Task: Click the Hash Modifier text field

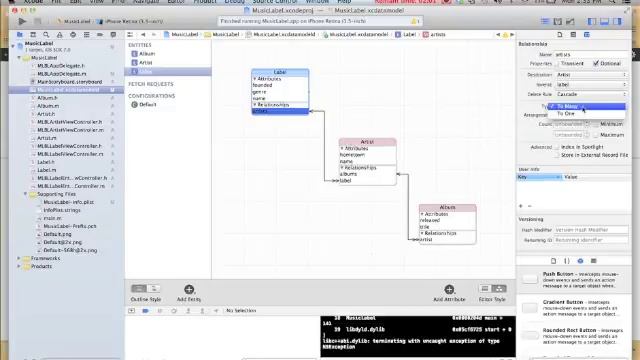Action: (591, 230)
